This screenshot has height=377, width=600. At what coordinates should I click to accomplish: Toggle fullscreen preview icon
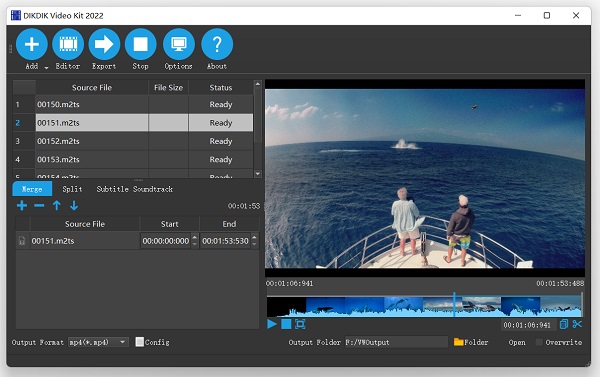[x=300, y=324]
